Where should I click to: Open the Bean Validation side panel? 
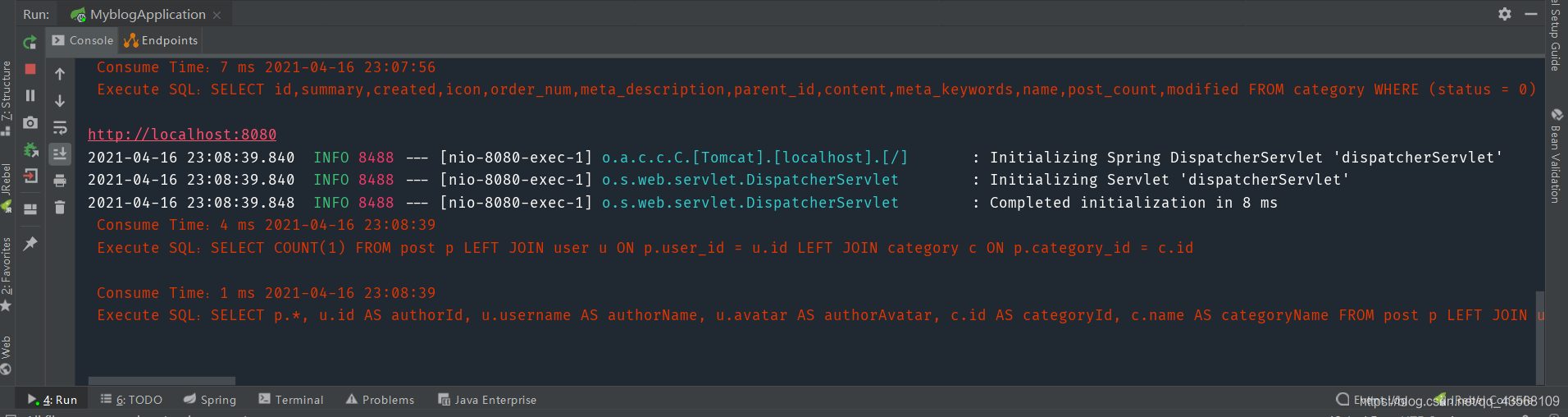tap(1556, 156)
